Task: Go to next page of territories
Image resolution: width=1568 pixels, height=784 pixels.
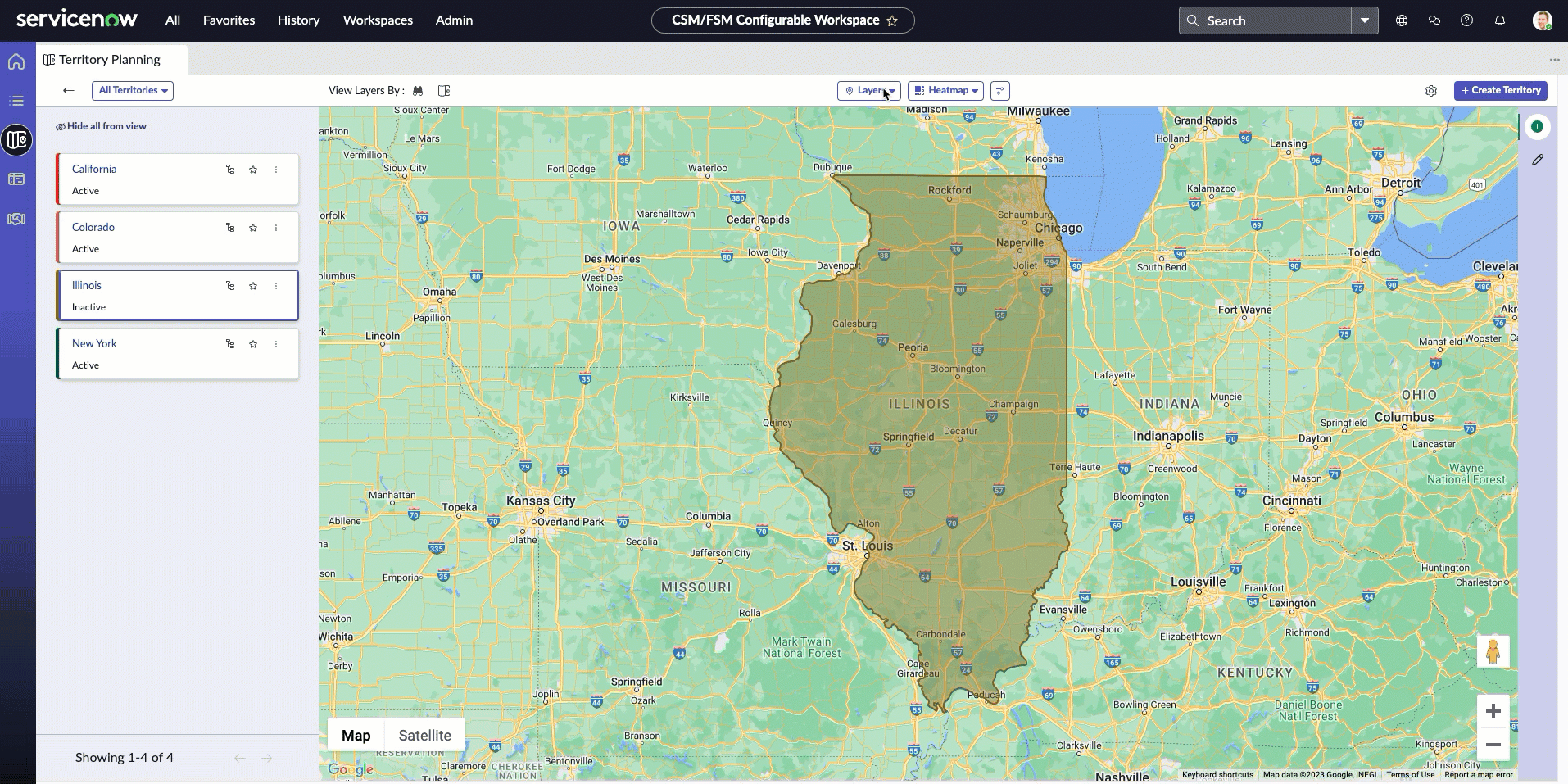Action: pyautogui.click(x=266, y=759)
